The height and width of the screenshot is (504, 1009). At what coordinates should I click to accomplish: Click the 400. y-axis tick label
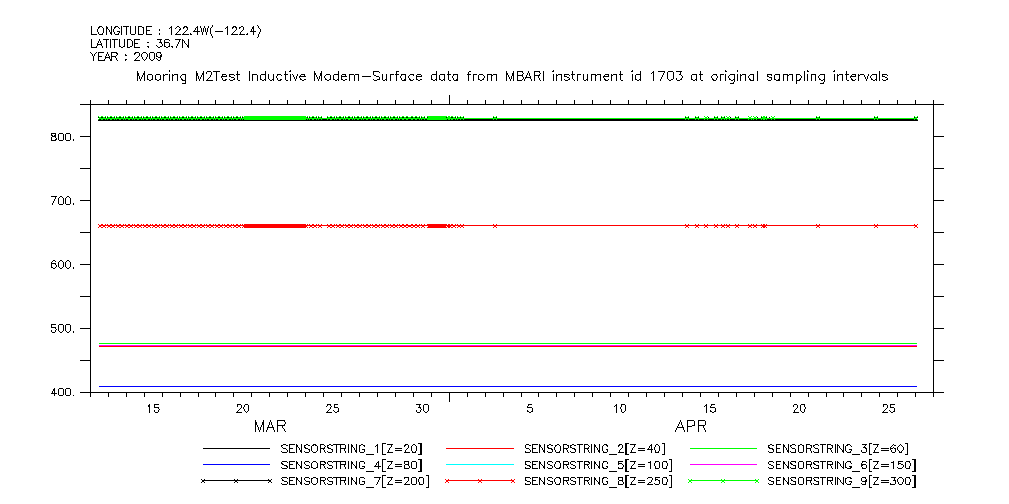pos(63,393)
